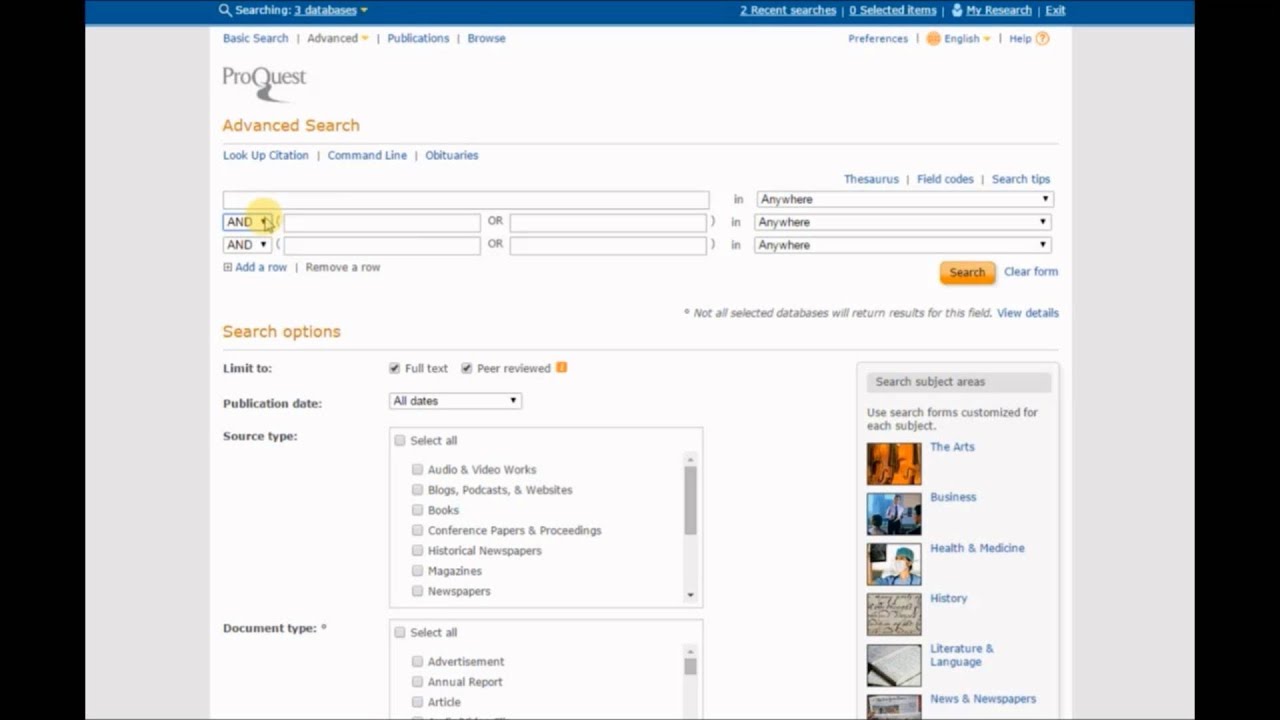The height and width of the screenshot is (720, 1280).
Task: Check Historical Newspapers source type
Action: [417, 550]
